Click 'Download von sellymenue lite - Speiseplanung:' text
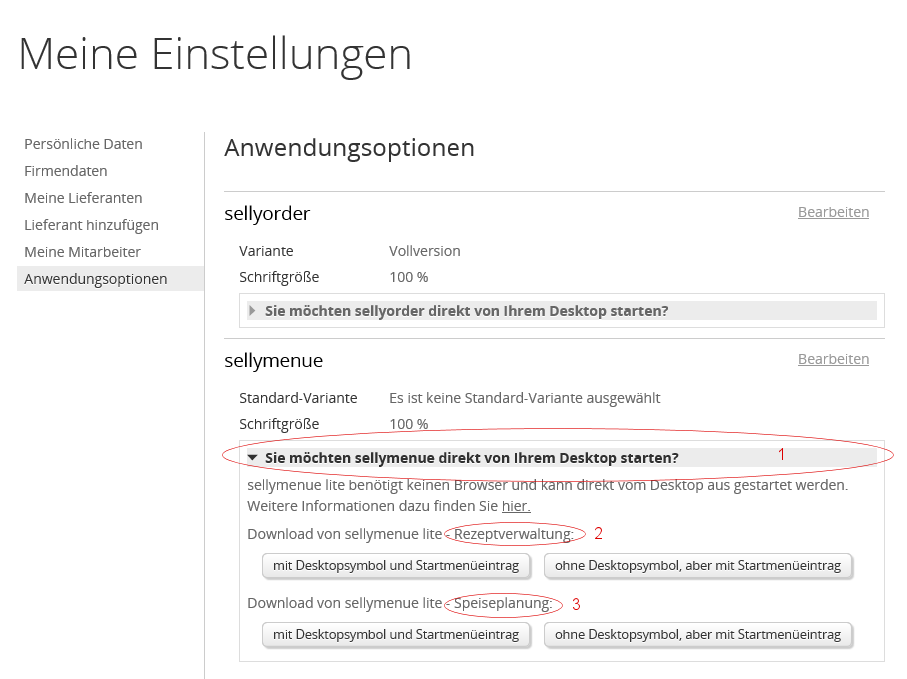This screenshot has width=907, height=679. [400, 603]
